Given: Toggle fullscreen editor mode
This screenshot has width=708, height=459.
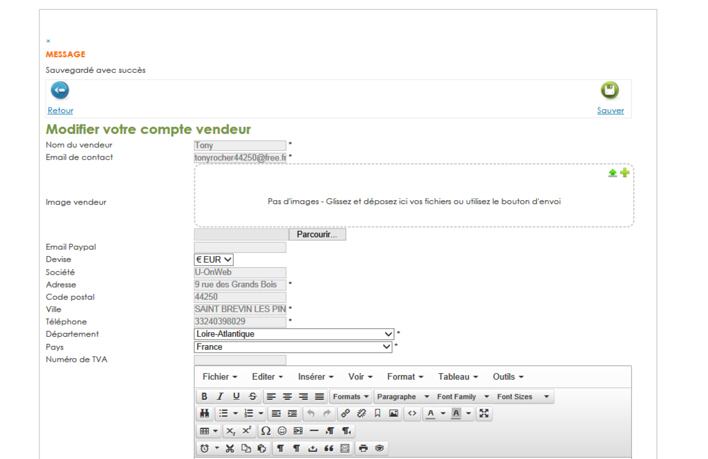Looking at the screenshot, I should pos(484,413).
